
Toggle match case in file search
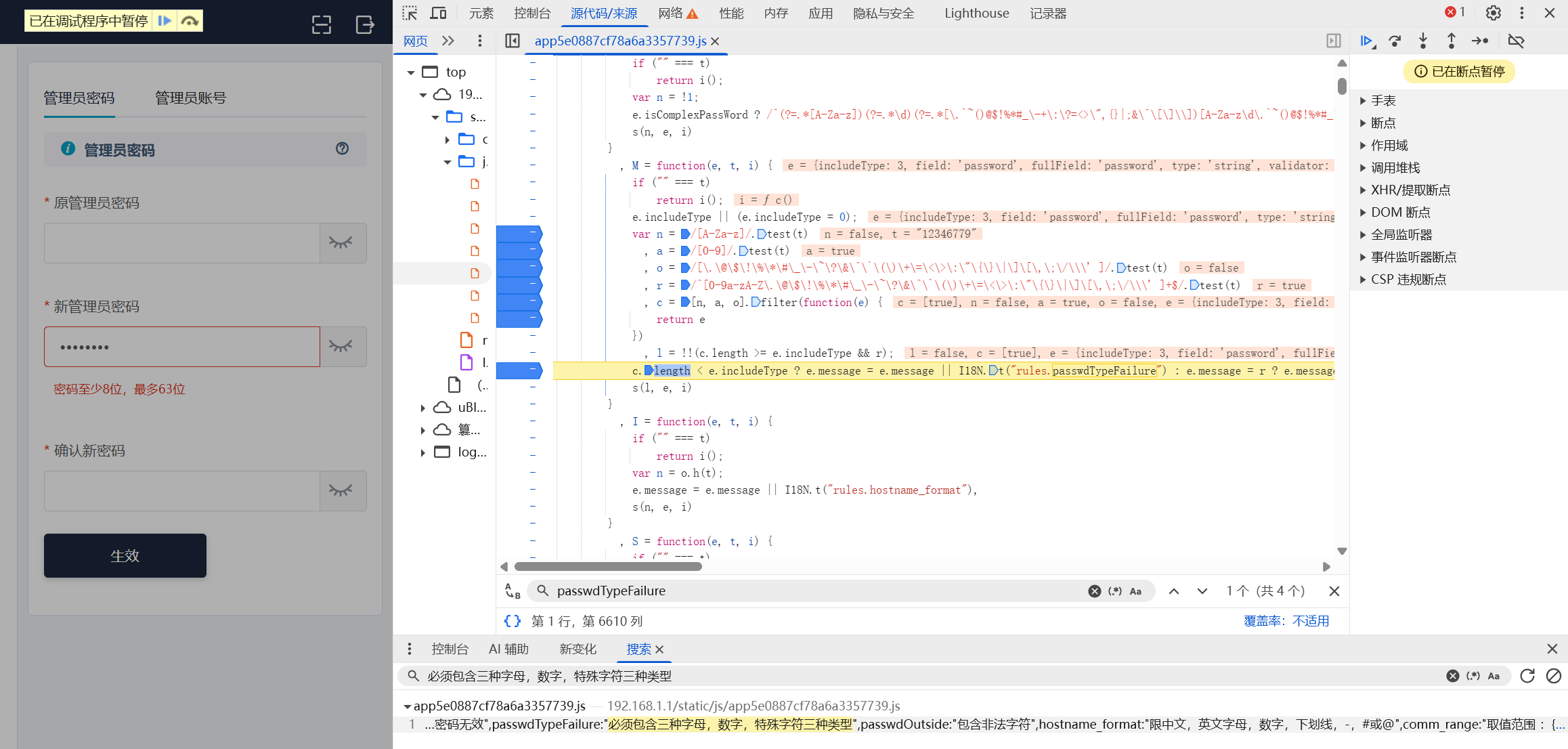(1135, 591)
